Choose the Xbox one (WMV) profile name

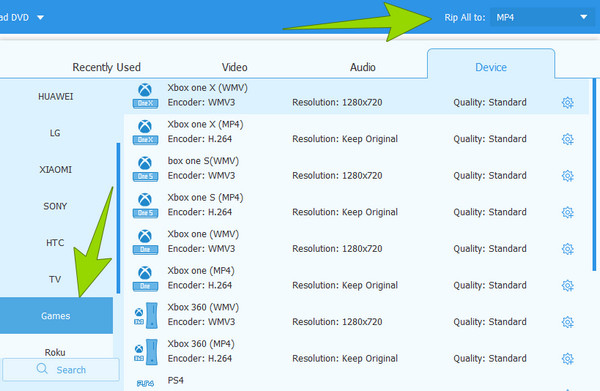[203, 234]
